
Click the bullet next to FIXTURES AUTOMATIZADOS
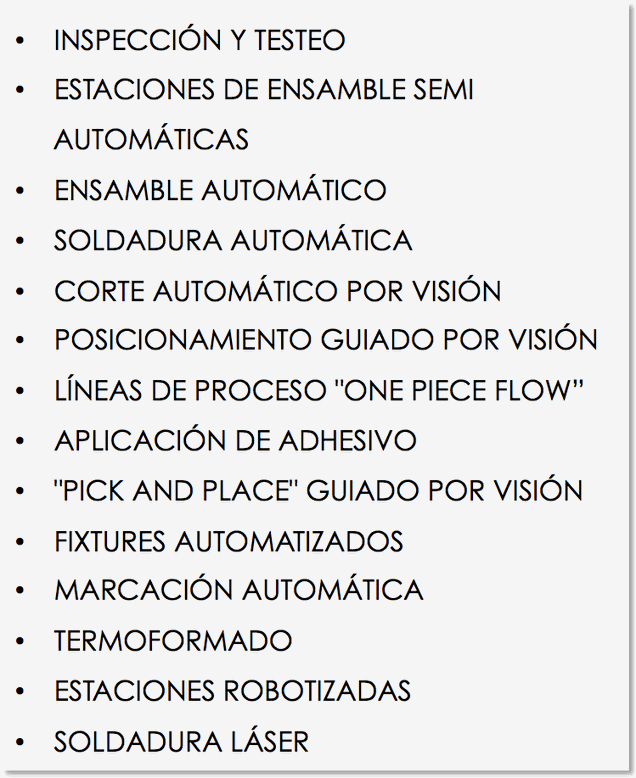tap(20, 541)
